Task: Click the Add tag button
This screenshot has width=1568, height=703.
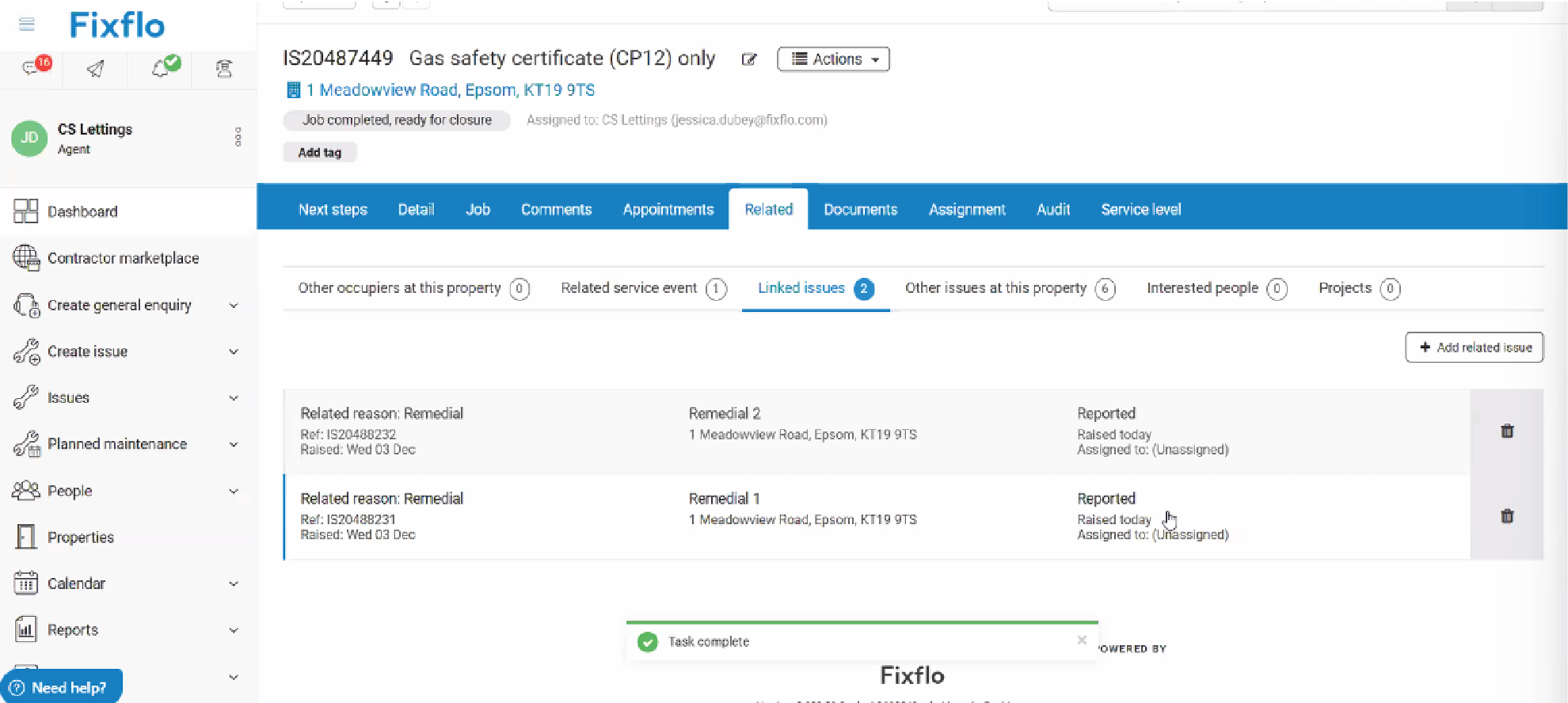Action: tap(320, 153)
